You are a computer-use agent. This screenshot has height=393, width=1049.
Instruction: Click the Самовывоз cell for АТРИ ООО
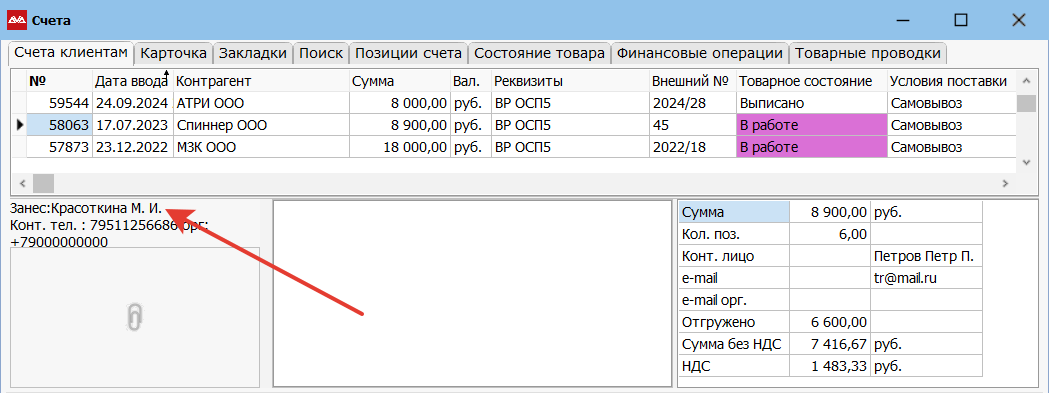[x=951, y=103]
